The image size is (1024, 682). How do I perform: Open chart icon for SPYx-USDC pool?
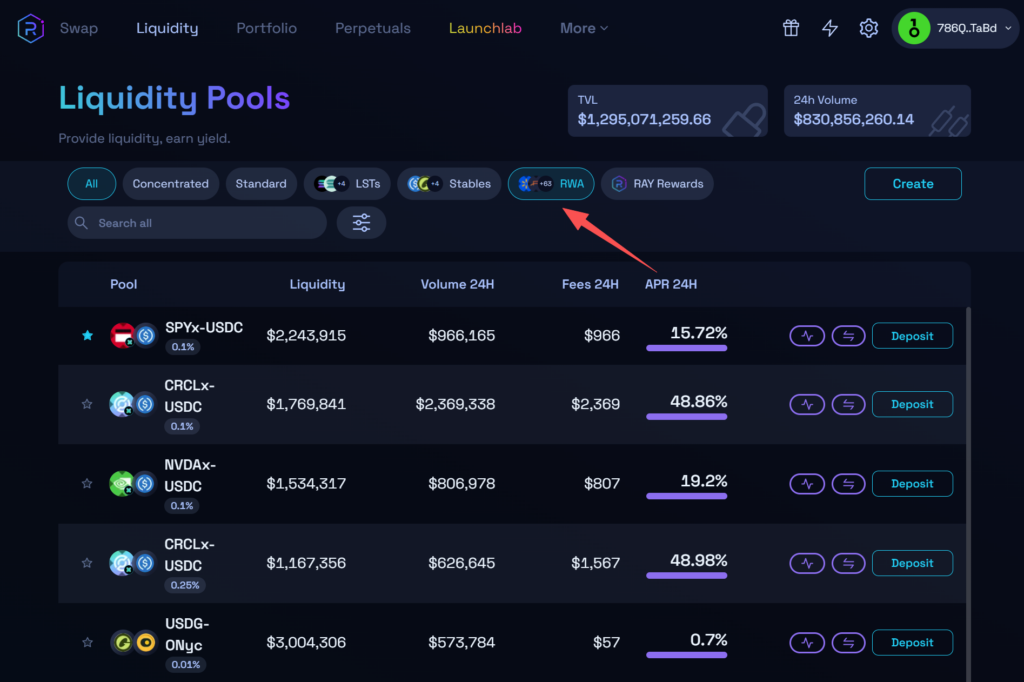tap(807, 336)
